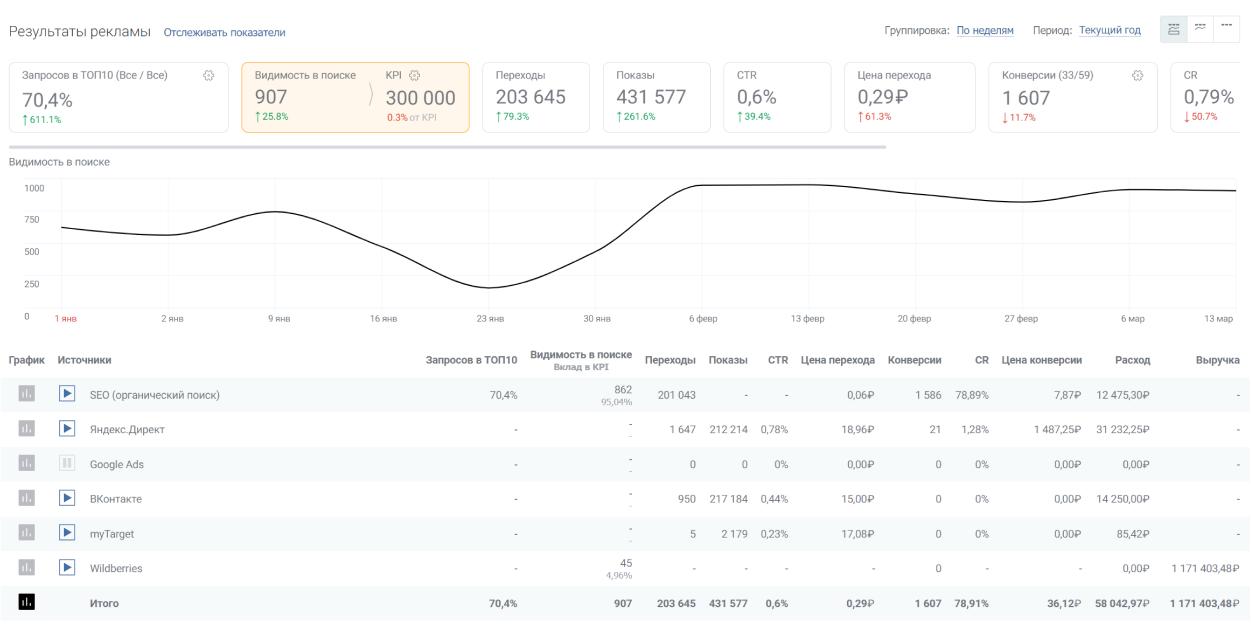Screen dimensions: 1251x624
Task: Select the Конверсии (33/59) metric card
Action: [x=1073, y=97]
